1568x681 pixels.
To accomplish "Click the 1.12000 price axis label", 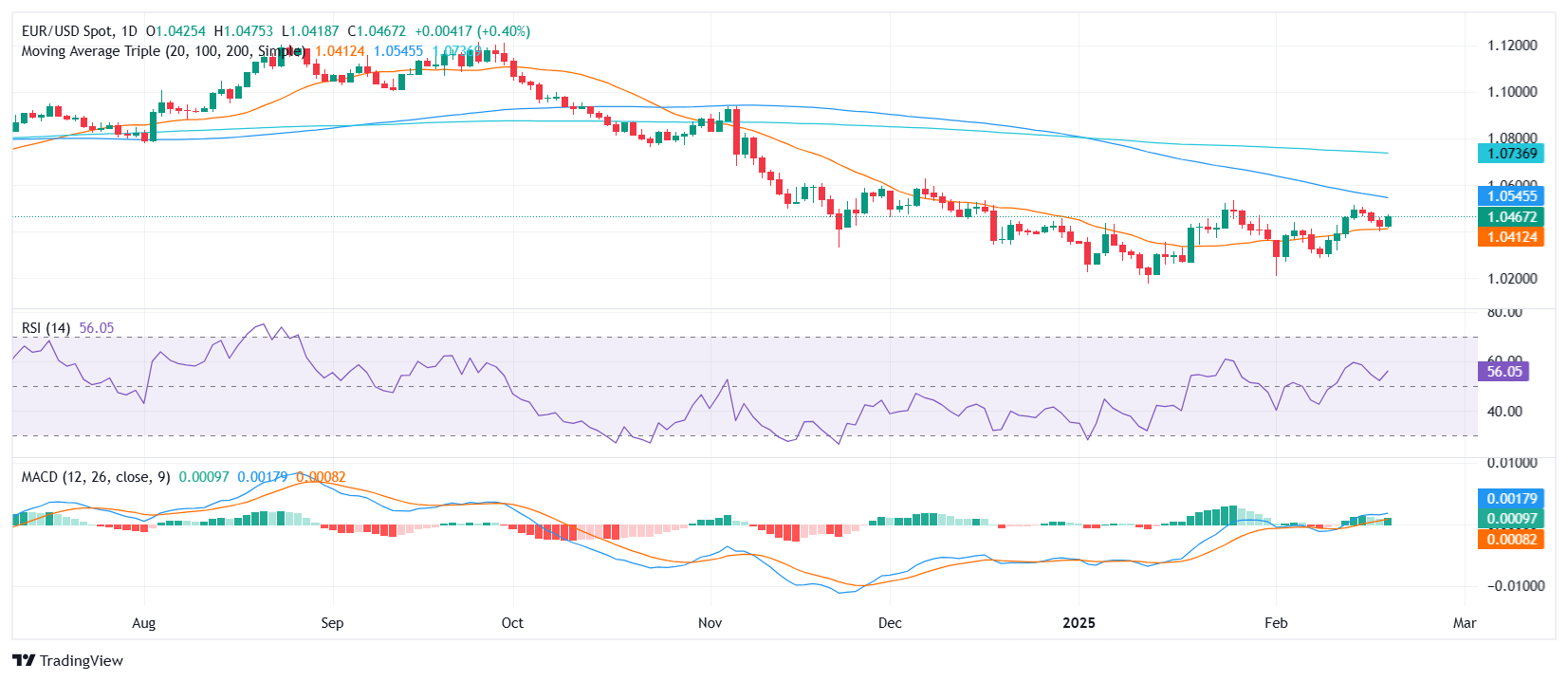I will (x=1512, y=46).
